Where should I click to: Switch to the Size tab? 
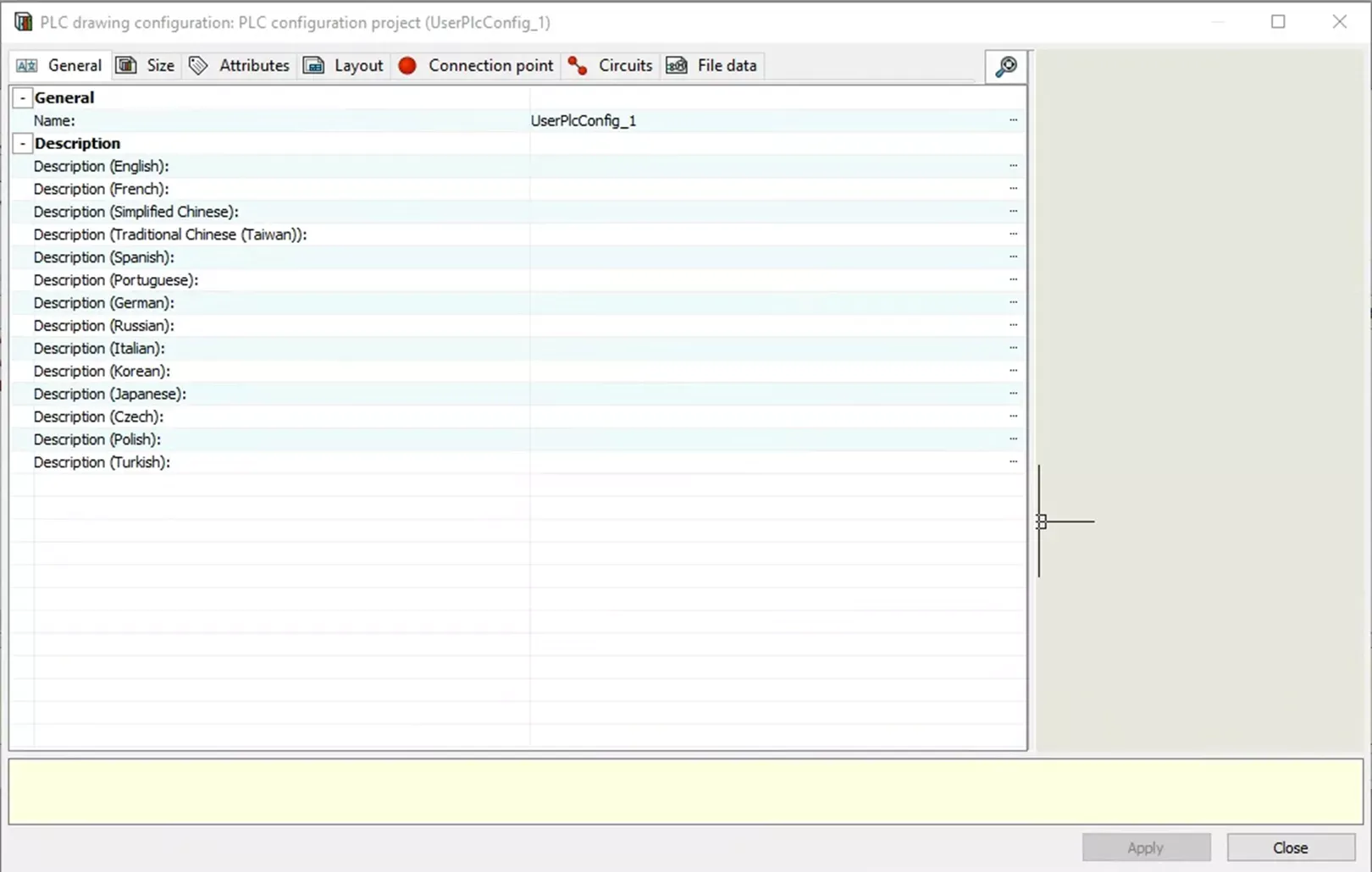tap(145, 65)
